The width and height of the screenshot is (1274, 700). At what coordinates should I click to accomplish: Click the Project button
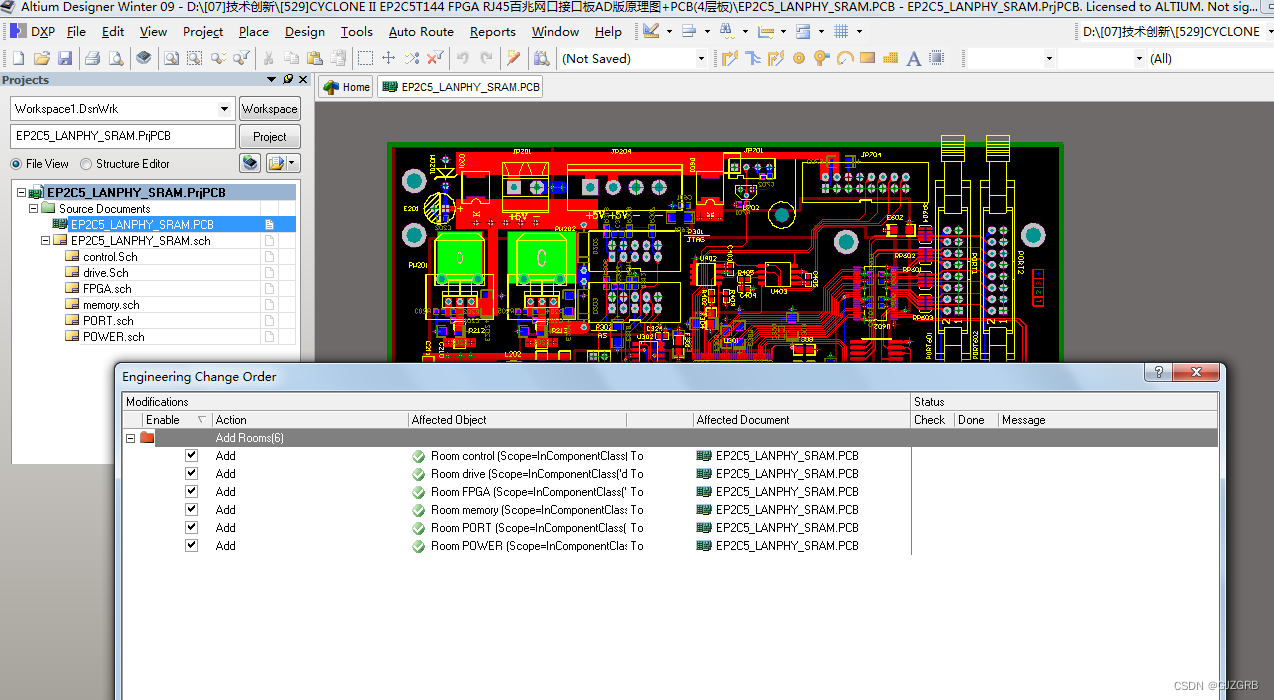pyautogui.click(x=269, y=136)
